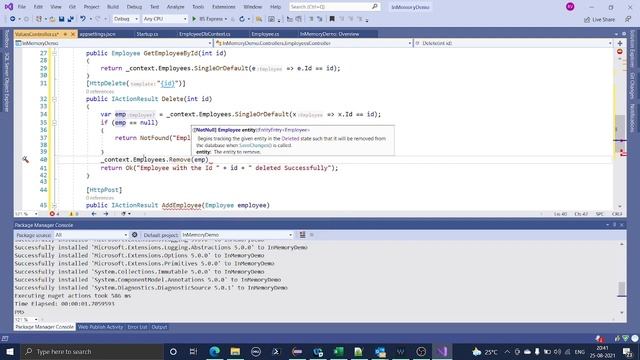
Task: Collapse the Delete method at line 32
Action: [x=54, y=99]
